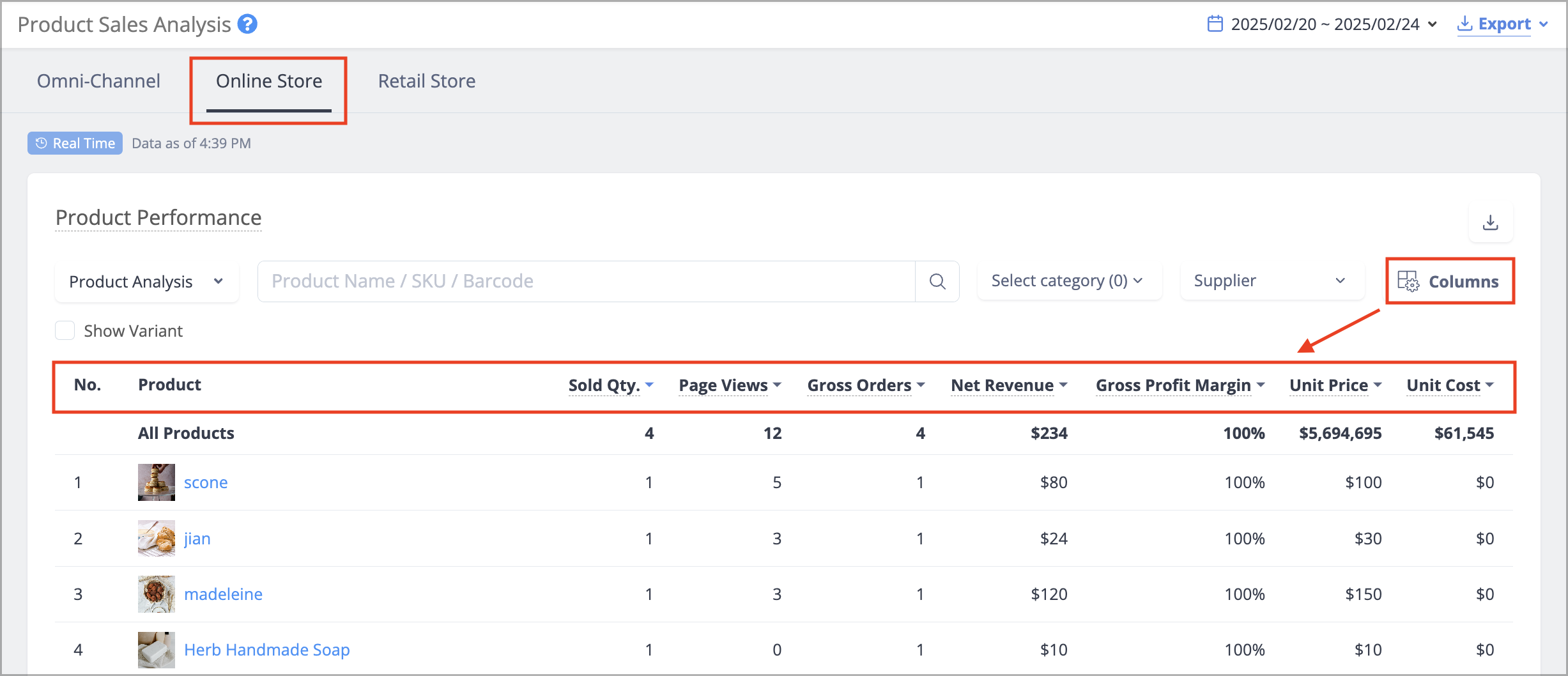Switch to the Omni-Channel tab

click(x=98, y=81)
